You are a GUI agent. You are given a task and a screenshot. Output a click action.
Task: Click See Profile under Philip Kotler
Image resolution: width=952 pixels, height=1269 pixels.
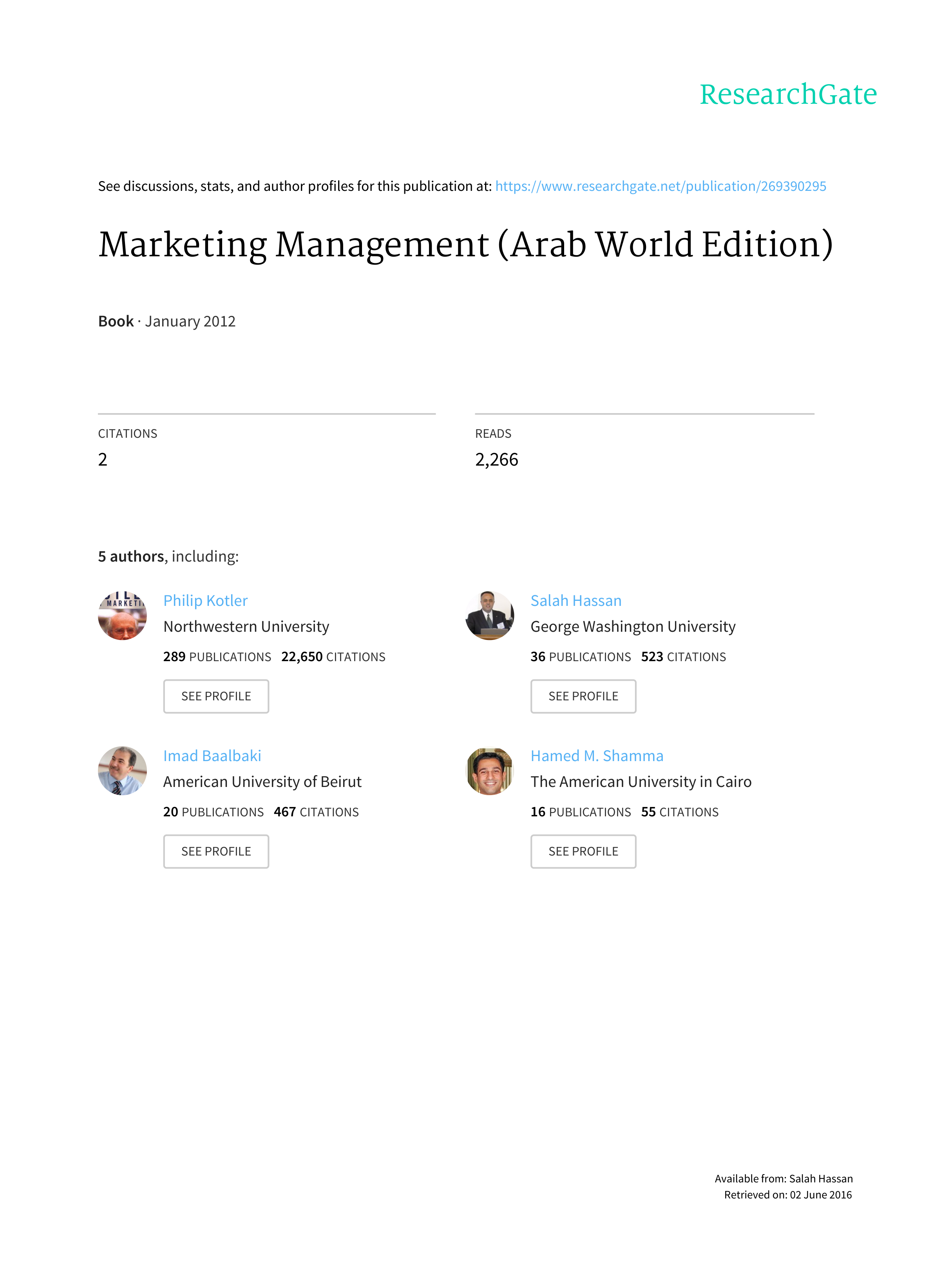pos(216,696)
